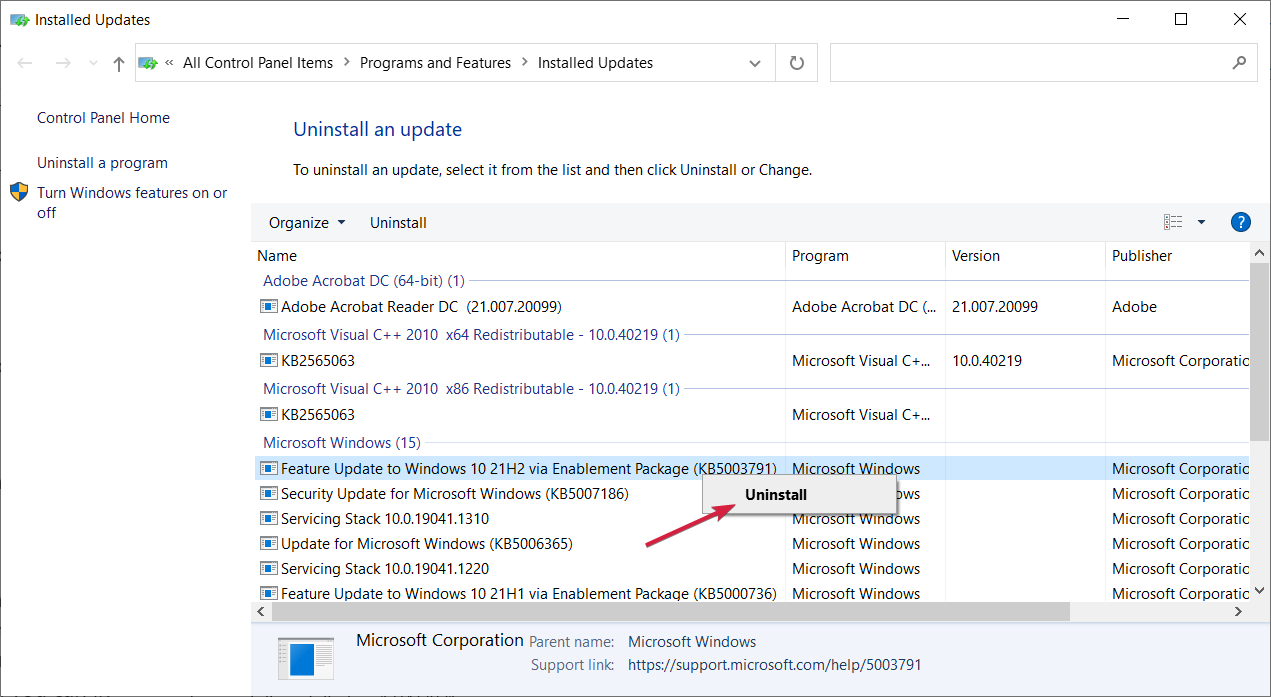Click the horizontal scrollbar right arrow
Screen dimensions: 1271x697
[x=1239, y=611]
